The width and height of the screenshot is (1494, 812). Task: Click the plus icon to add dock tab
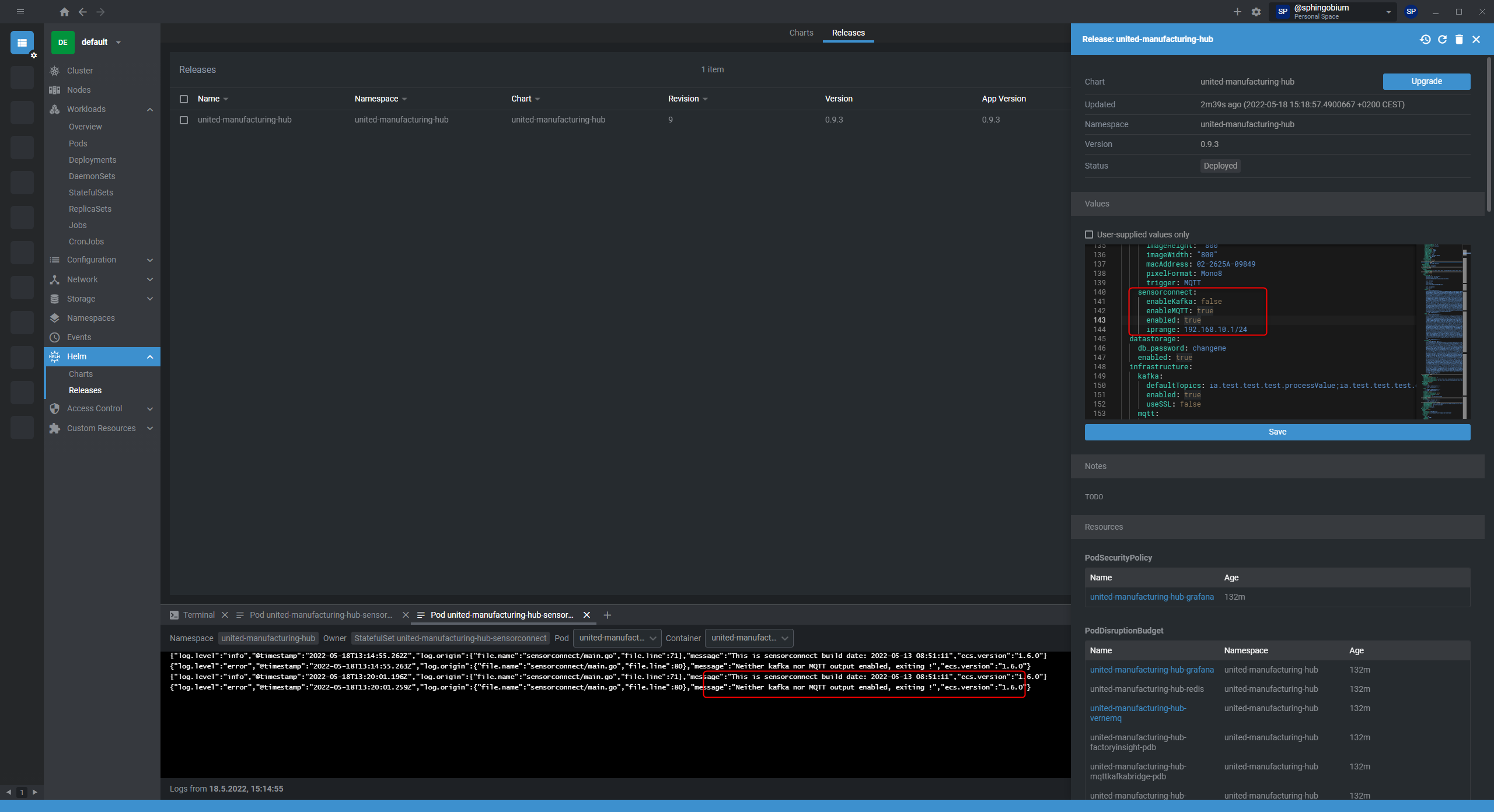point(608,615)
